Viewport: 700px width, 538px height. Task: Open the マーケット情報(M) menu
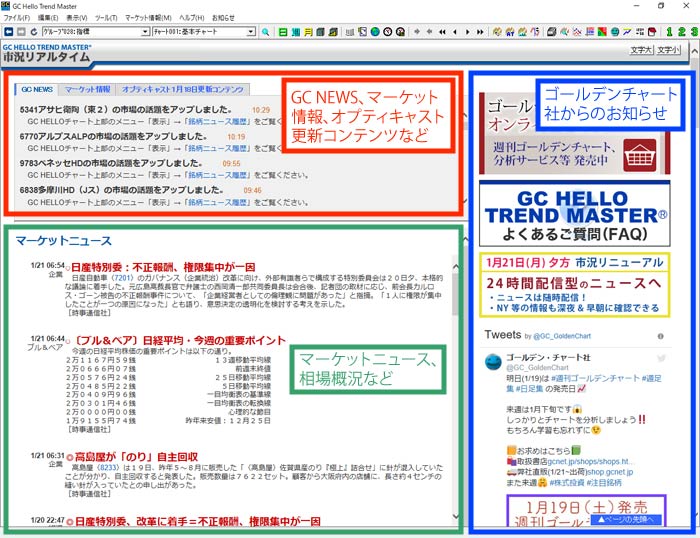click(x=148, y=18)
